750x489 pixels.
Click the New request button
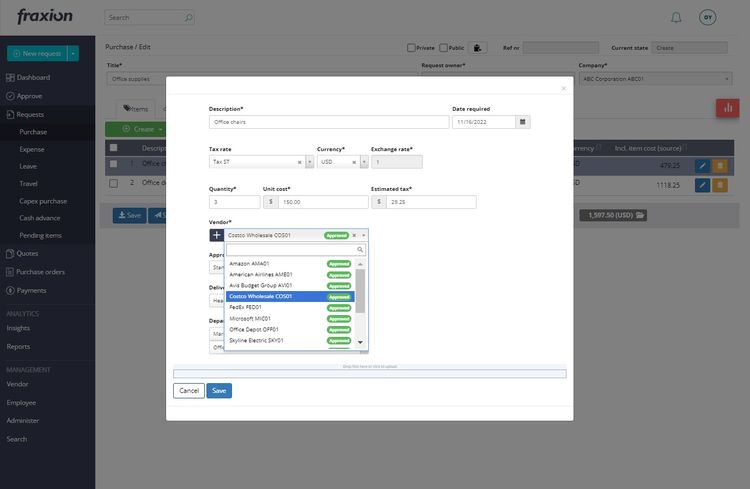click(x=37, y=54)
